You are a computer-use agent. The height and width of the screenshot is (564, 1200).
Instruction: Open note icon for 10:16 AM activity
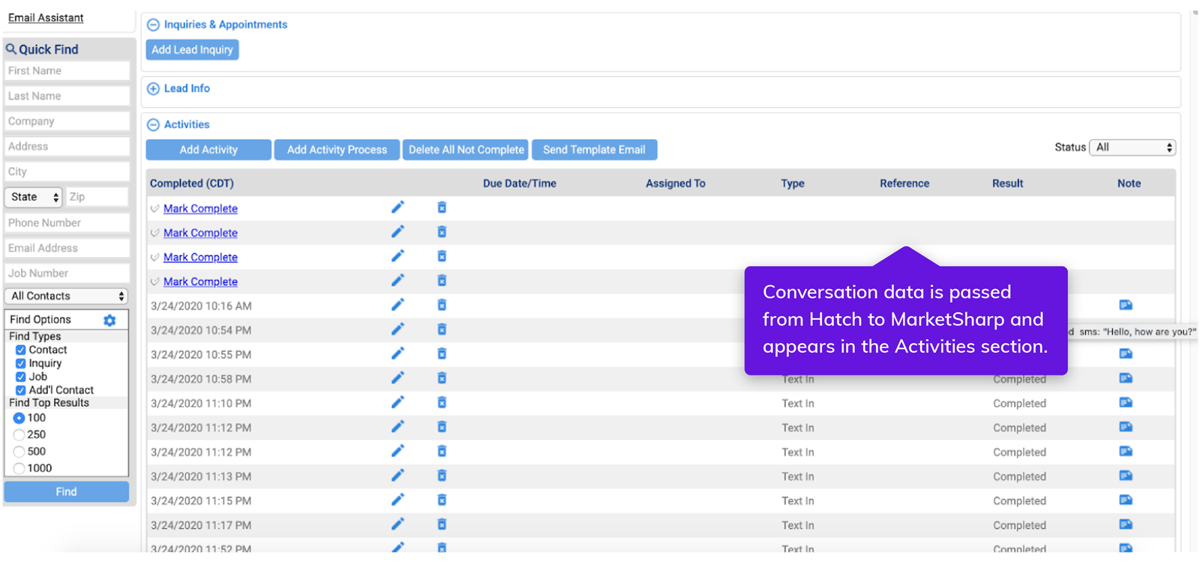point(1125,305)
